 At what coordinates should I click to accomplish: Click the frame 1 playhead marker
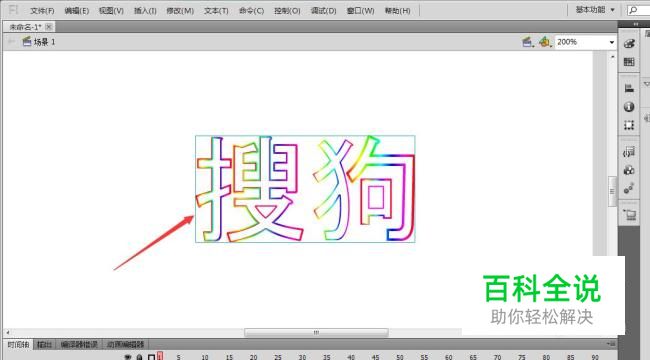point(160,356)
